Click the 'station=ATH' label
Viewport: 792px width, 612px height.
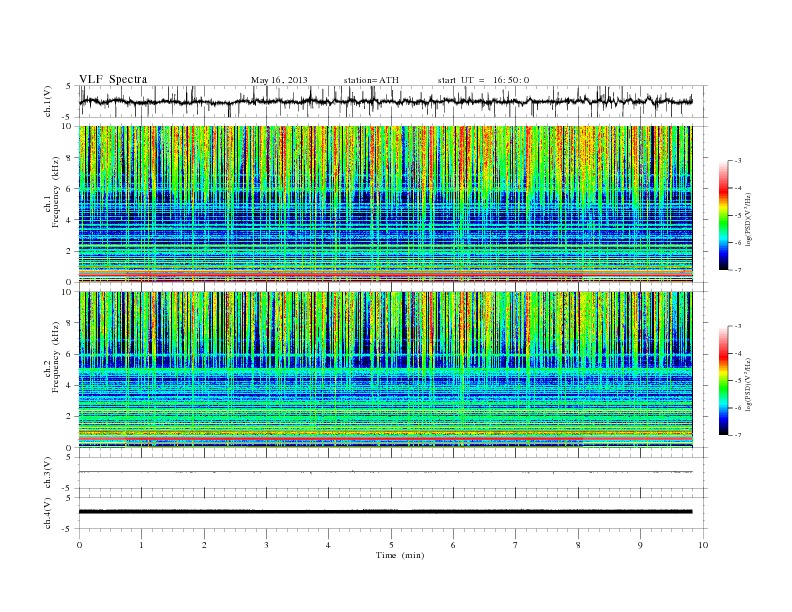[371, 80]
